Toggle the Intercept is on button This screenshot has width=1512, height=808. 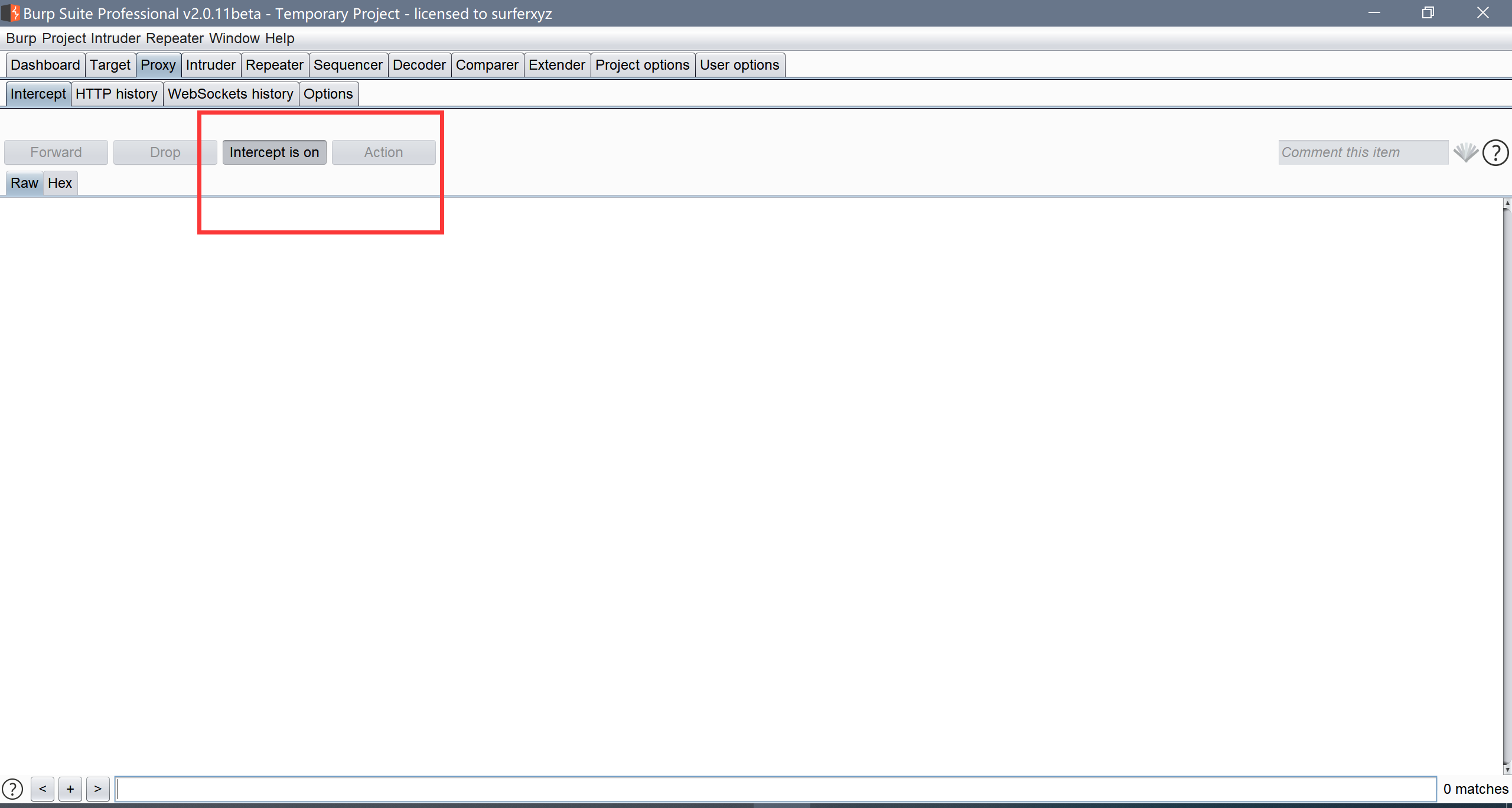pyautogui.click(x=274, y=152)
